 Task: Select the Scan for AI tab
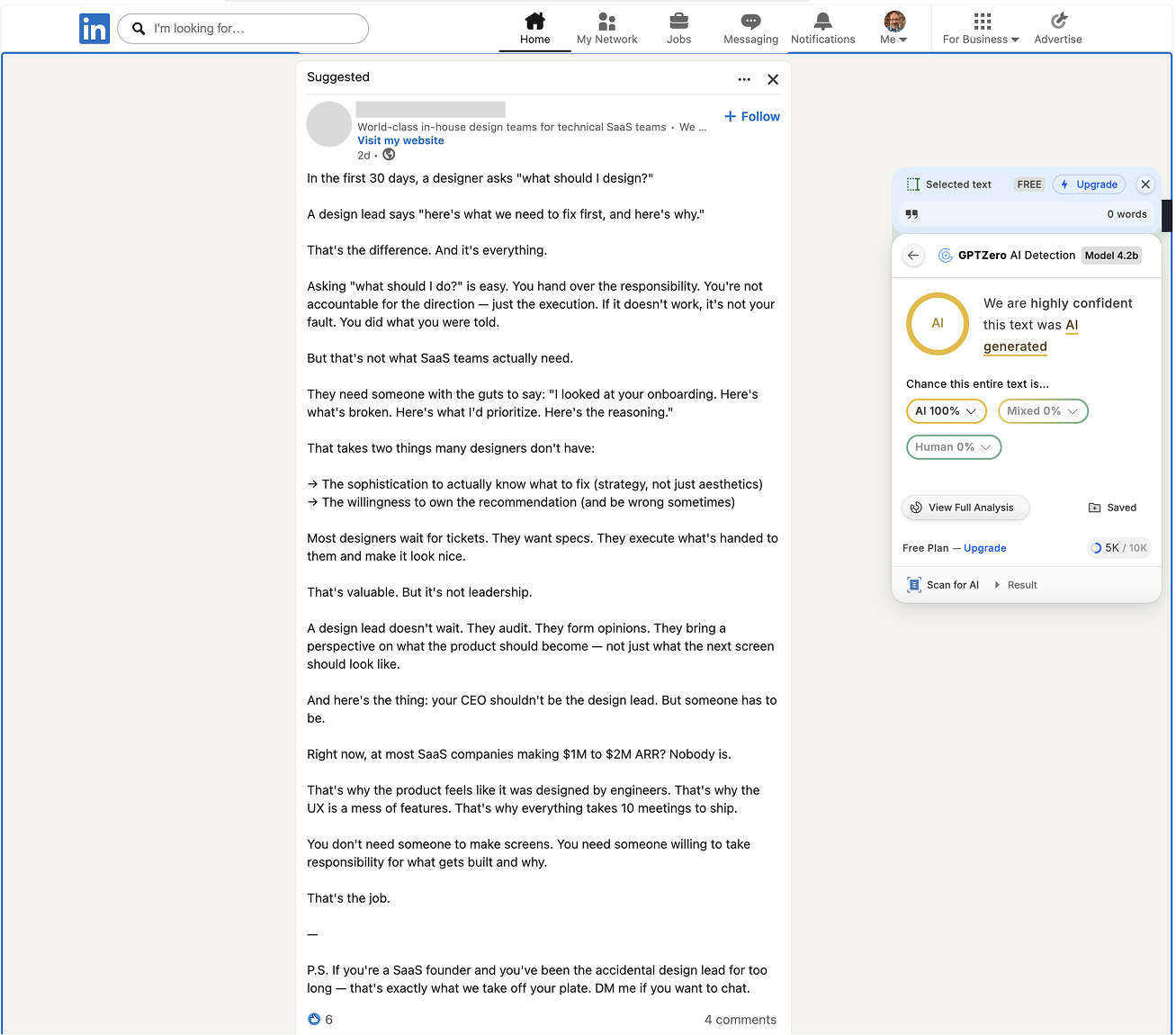coord(944,585)
